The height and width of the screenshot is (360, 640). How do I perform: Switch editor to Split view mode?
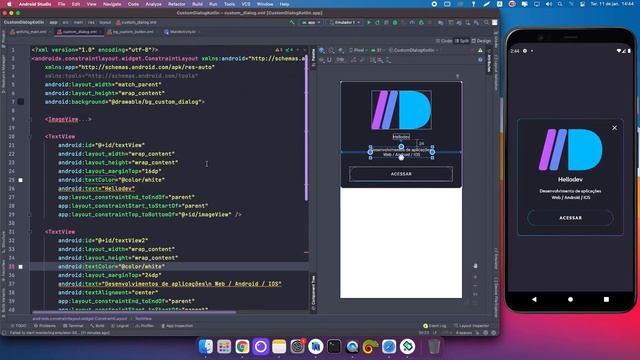pos(462,41)
